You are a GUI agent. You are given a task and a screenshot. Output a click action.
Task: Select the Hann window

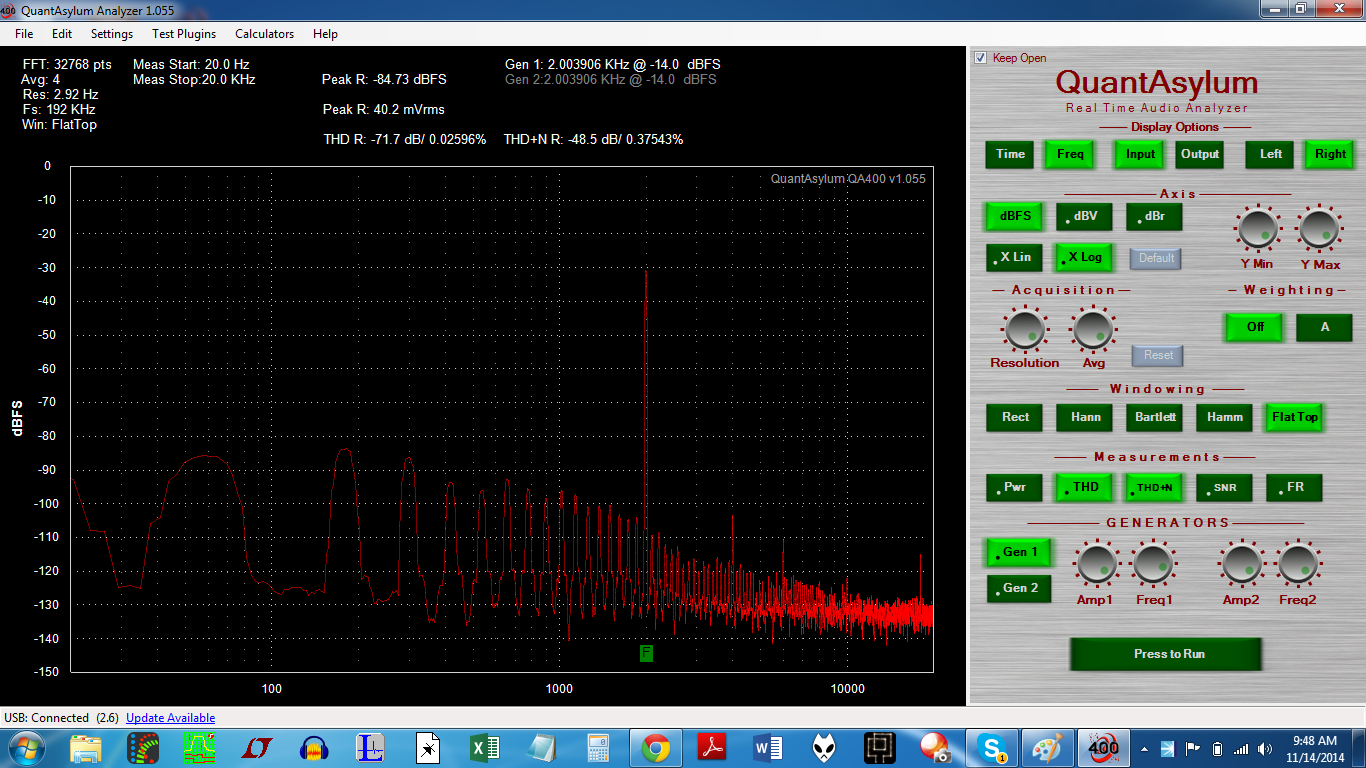point(1085,417)
